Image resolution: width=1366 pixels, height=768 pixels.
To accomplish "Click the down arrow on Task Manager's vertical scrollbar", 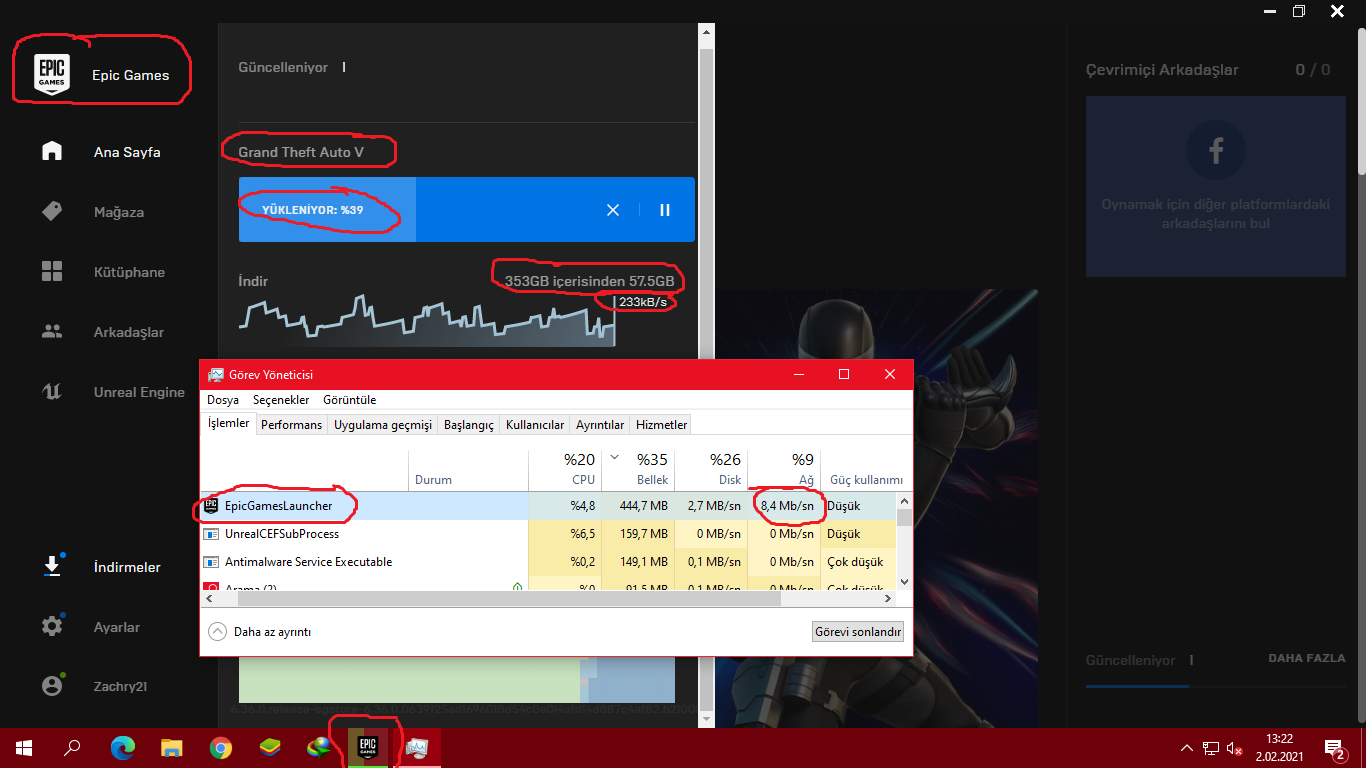I will click(905, 582).
